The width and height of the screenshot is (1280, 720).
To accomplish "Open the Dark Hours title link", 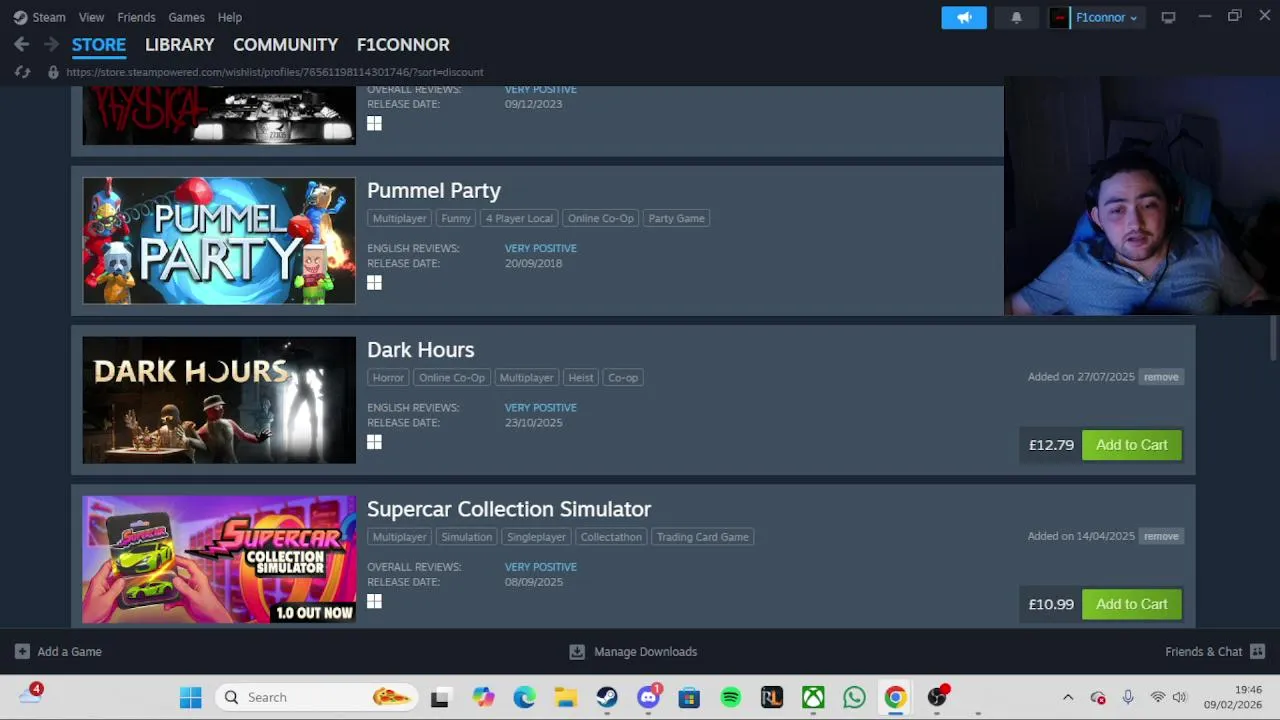I will [x=421, y=350].
